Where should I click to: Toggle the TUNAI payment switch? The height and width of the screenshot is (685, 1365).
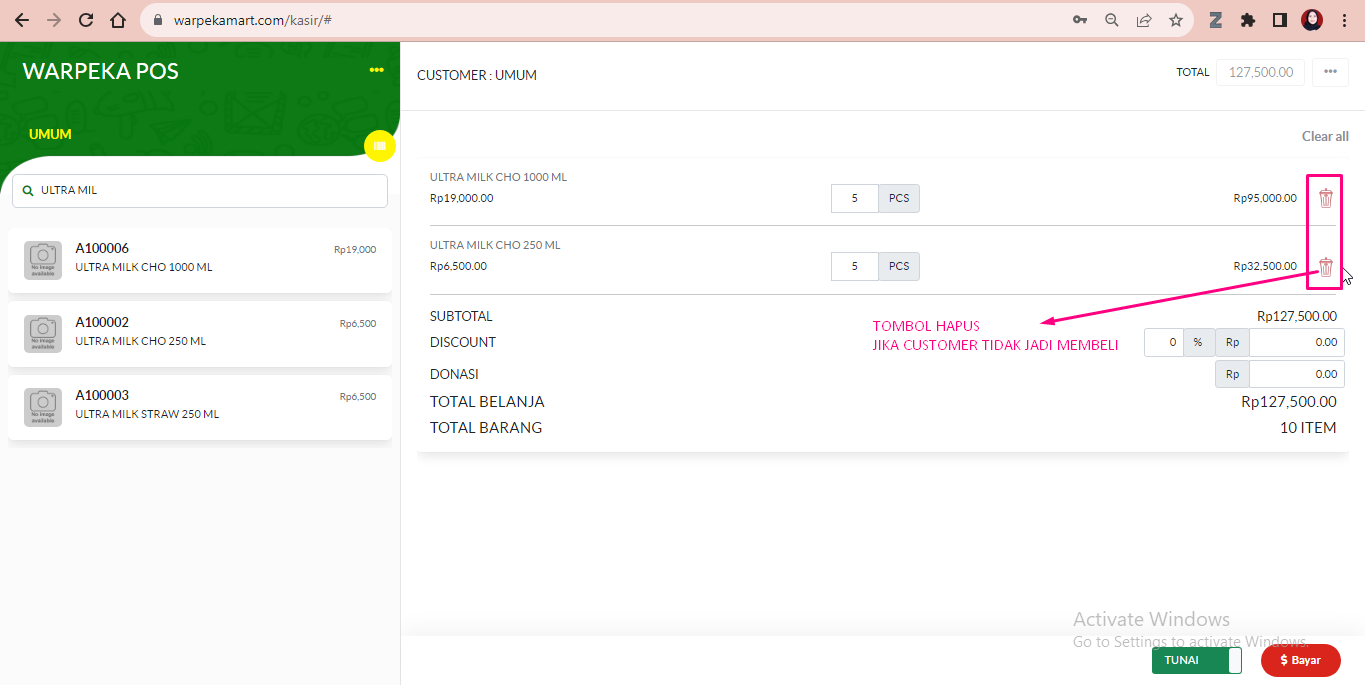(x=1197, y=660)
